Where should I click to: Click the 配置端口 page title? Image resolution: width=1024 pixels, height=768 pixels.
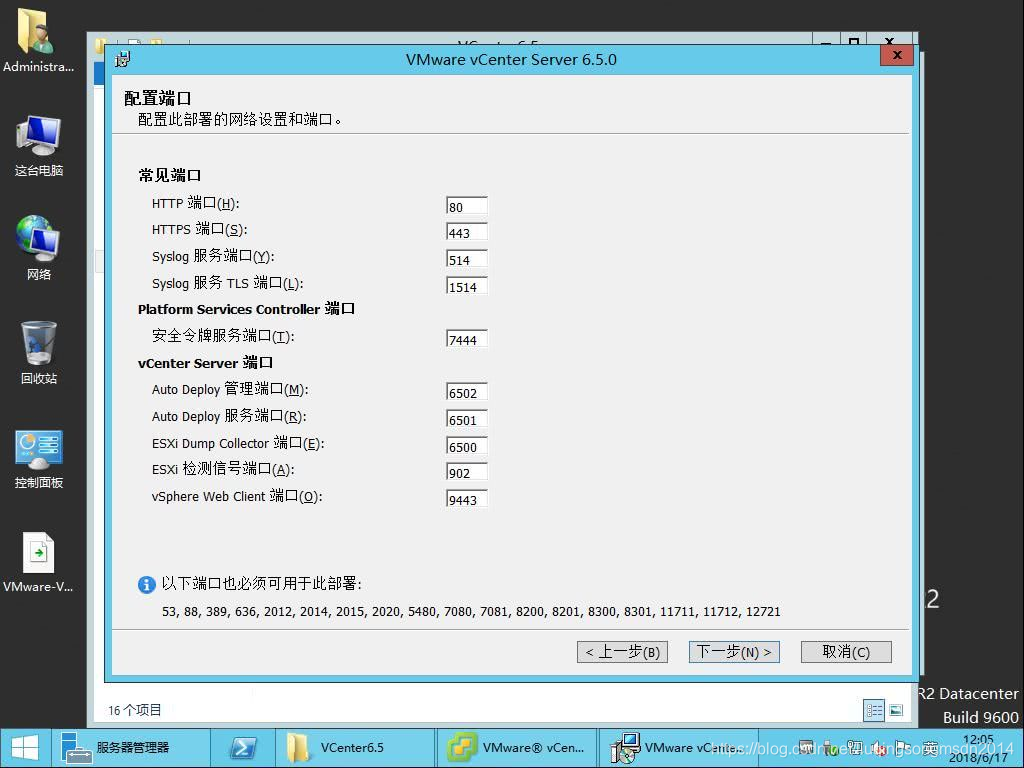pos(157,99)
